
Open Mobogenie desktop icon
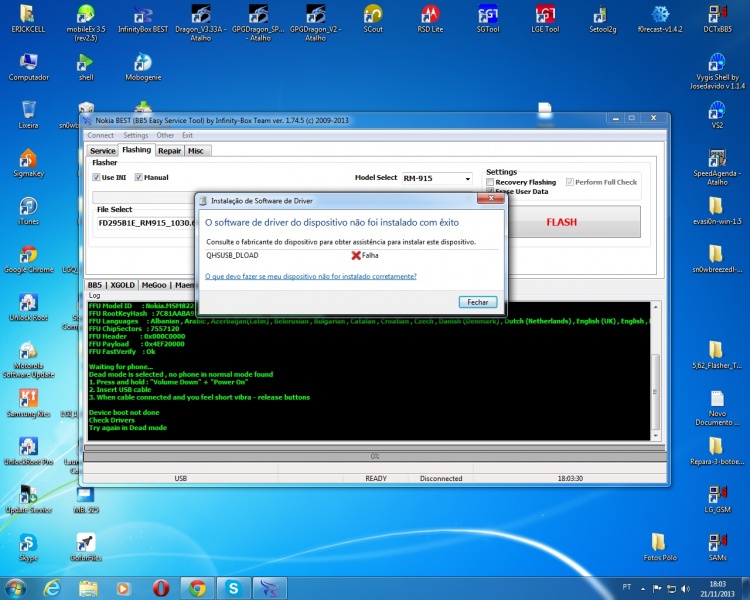[x=143, y=67]
